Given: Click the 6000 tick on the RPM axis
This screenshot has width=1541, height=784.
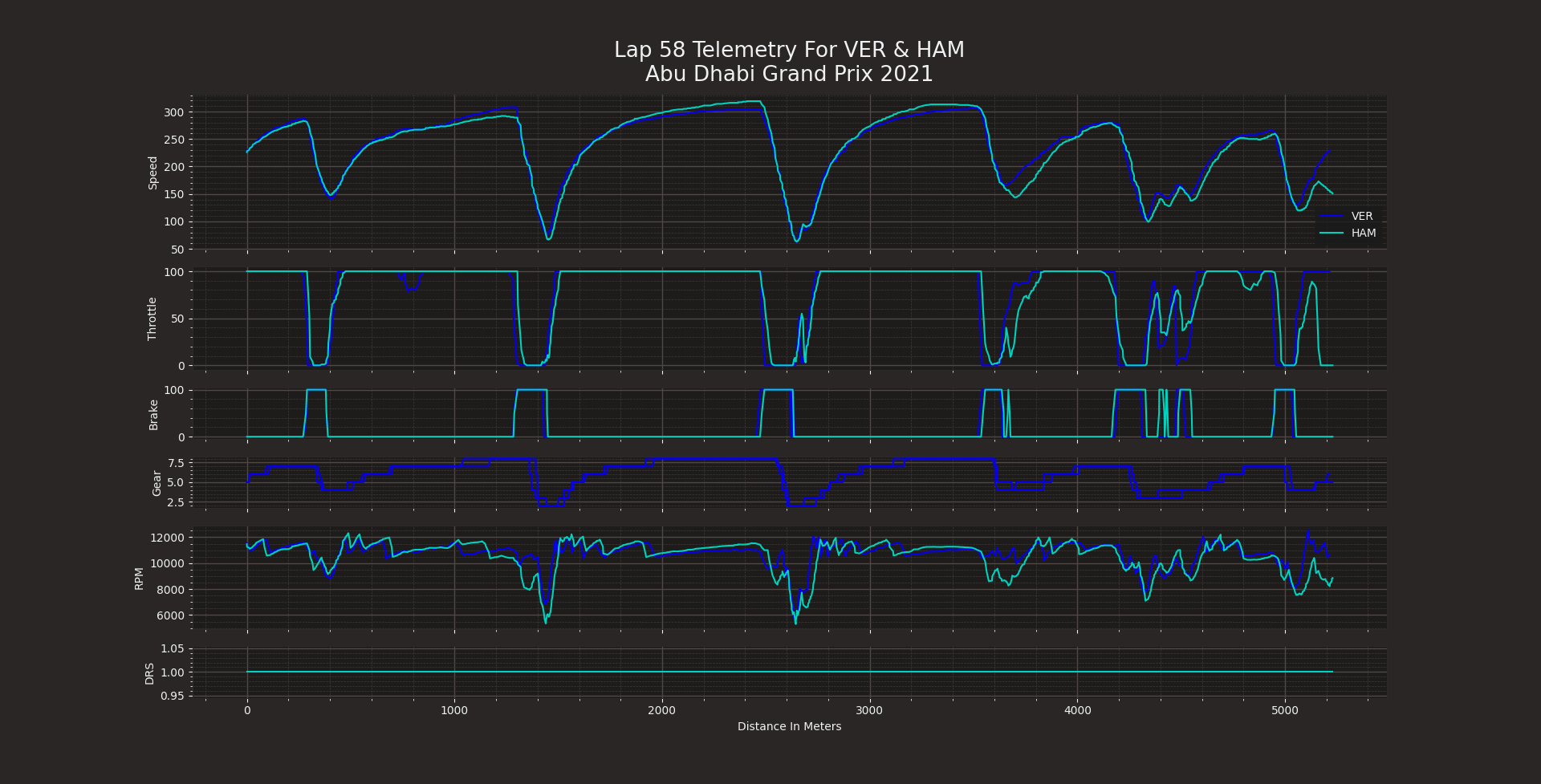Looking at the screenshot, I should tap(170, 615).
